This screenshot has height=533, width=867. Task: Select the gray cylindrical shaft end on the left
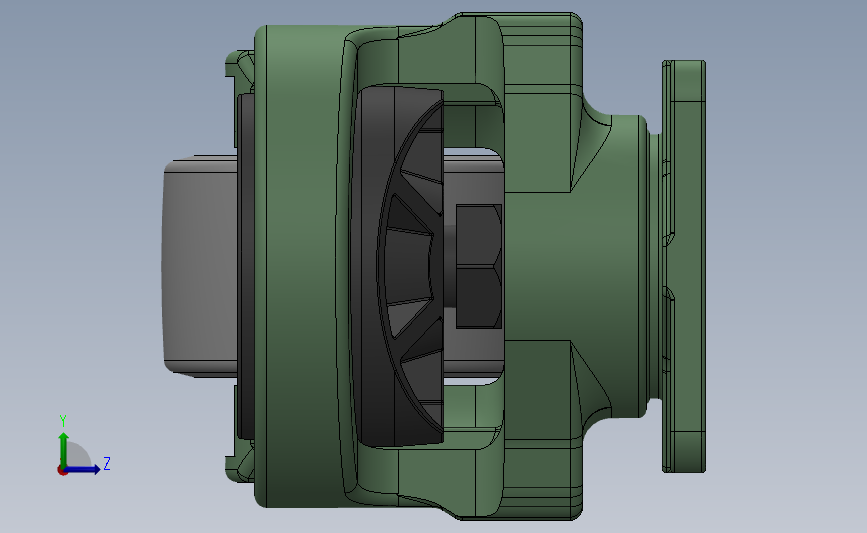click(200, 266)
